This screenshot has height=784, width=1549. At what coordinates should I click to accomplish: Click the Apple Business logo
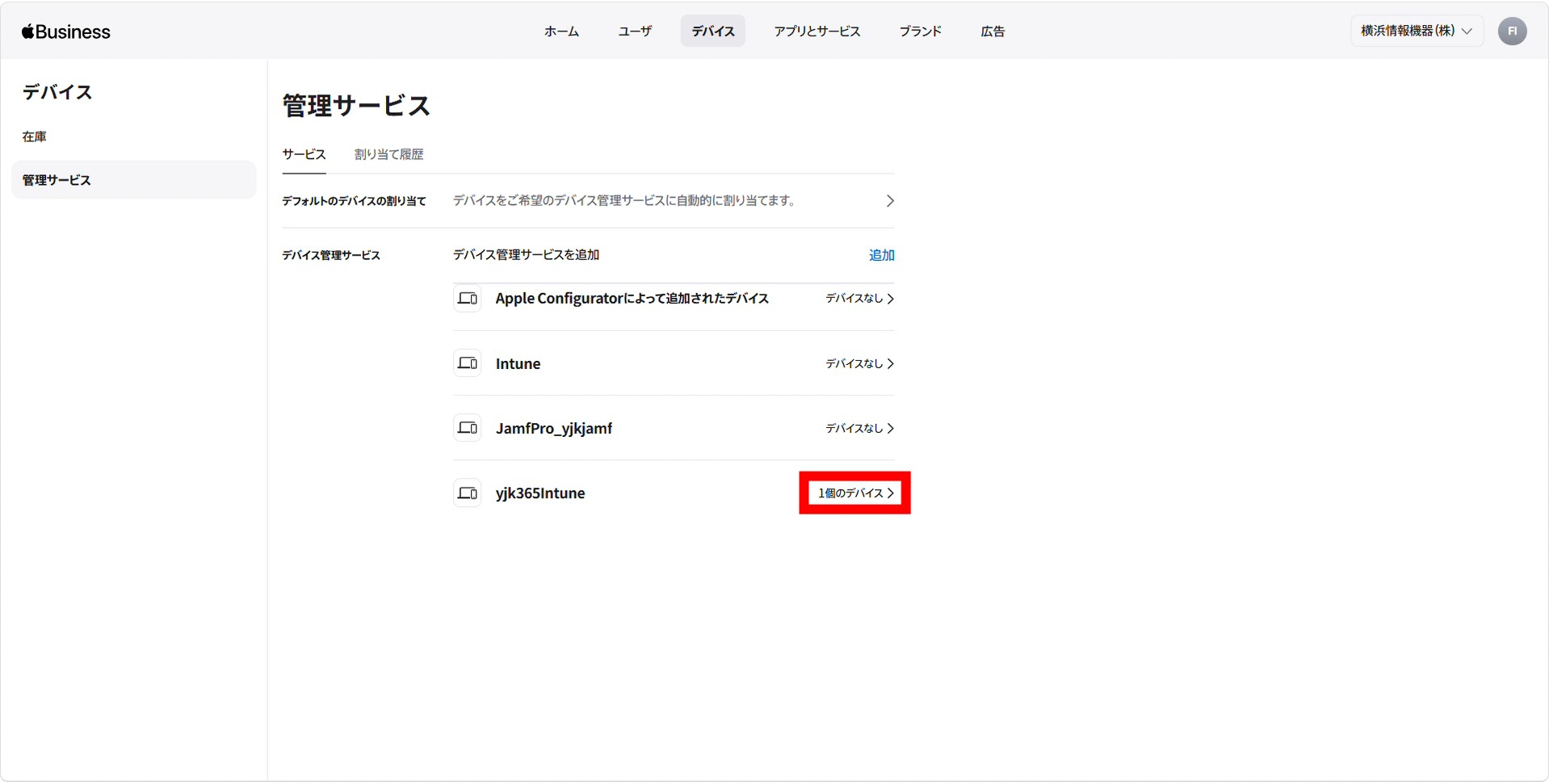tap(66, 31)
